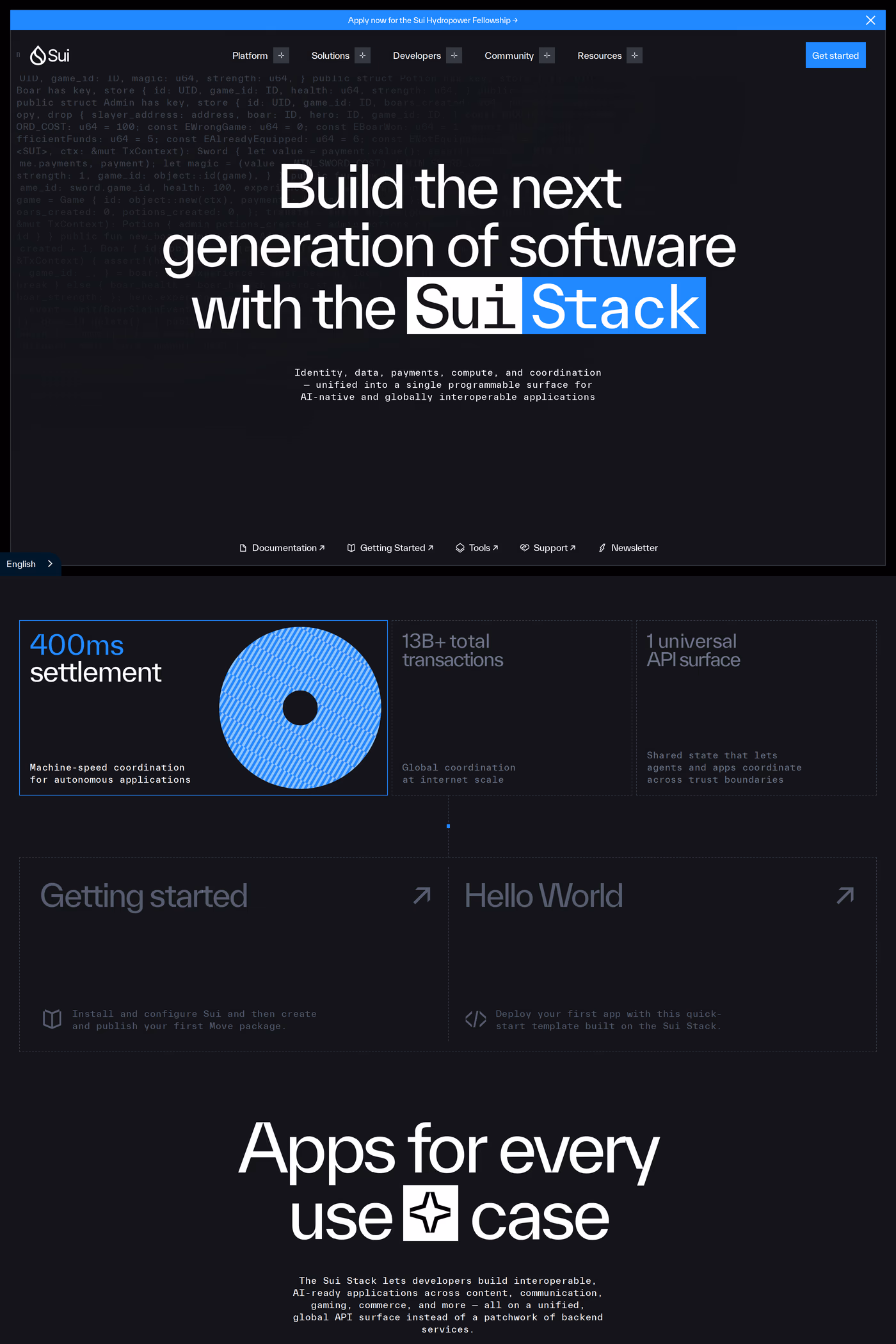Open the Sui Hydropower Fellowship banner link
The height and width of the screenshot is (1344, 896).
[x=433, y=20]
